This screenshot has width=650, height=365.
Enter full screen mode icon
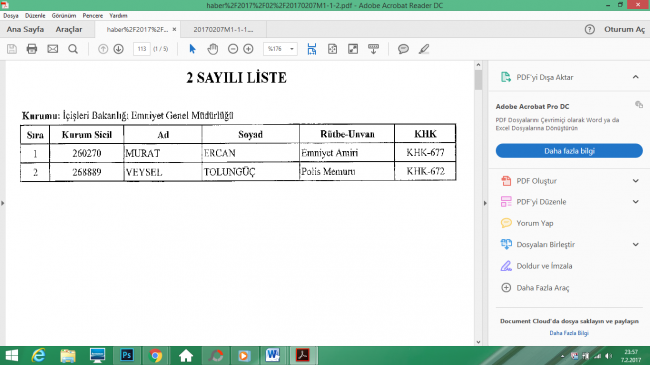coord(353,49)
